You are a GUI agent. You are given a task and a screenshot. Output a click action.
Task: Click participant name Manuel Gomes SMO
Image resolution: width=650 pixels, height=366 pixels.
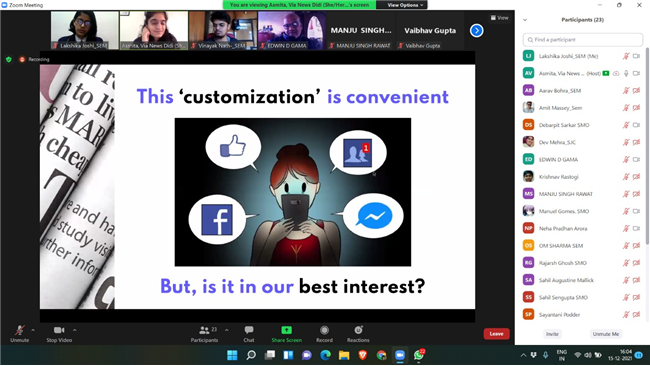(x=564, y=211)
